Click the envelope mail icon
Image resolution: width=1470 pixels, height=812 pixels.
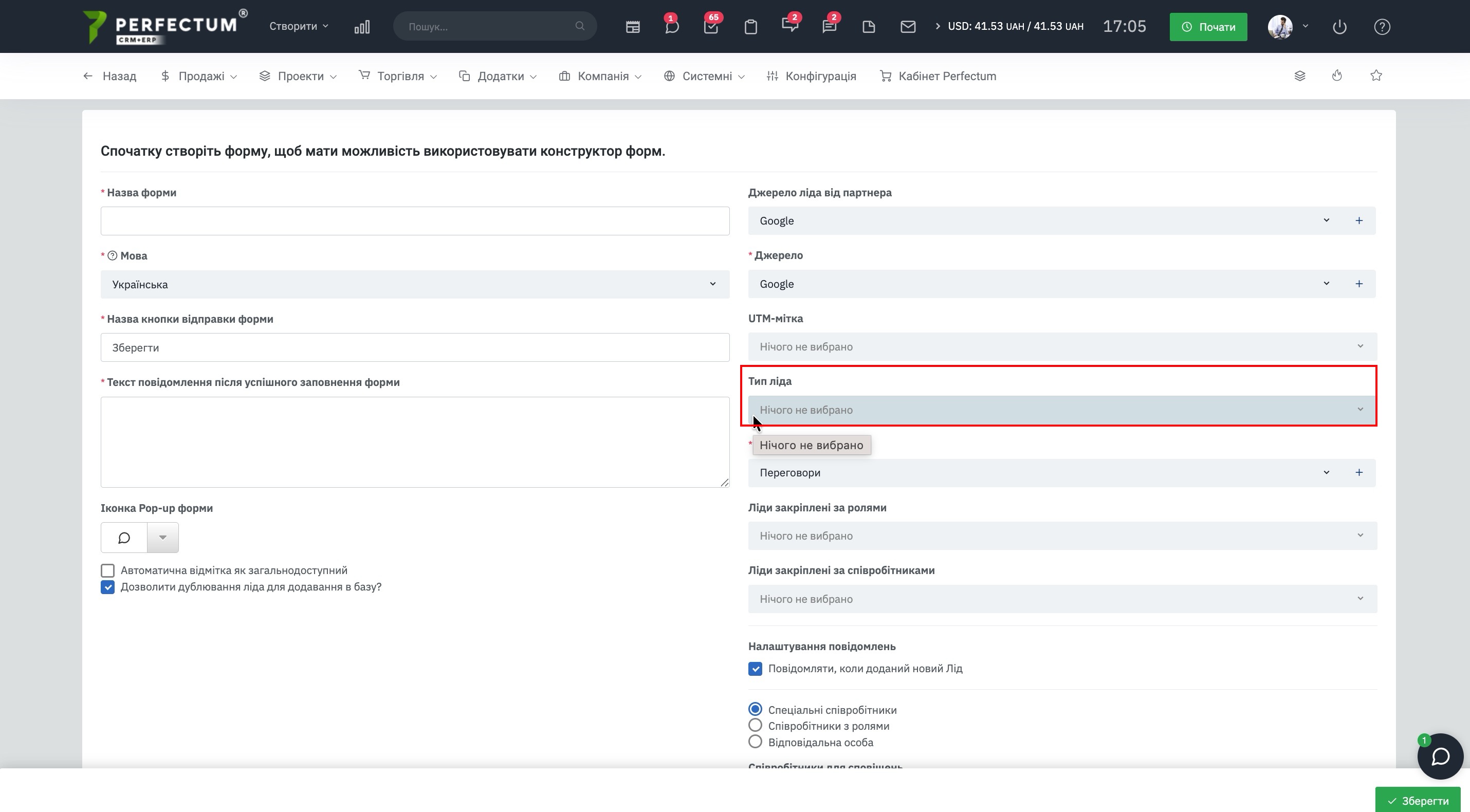[907, 27]
